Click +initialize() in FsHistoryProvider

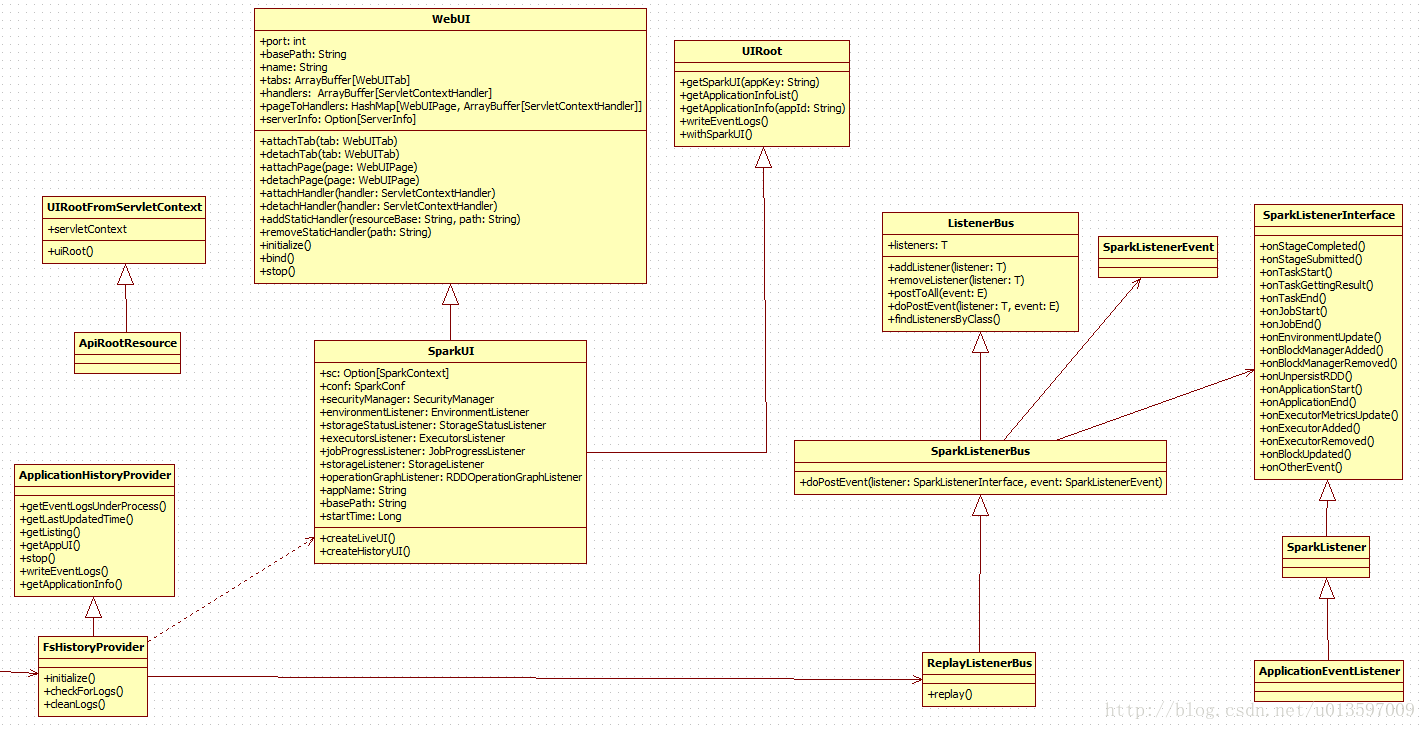(x=70, y=678)
